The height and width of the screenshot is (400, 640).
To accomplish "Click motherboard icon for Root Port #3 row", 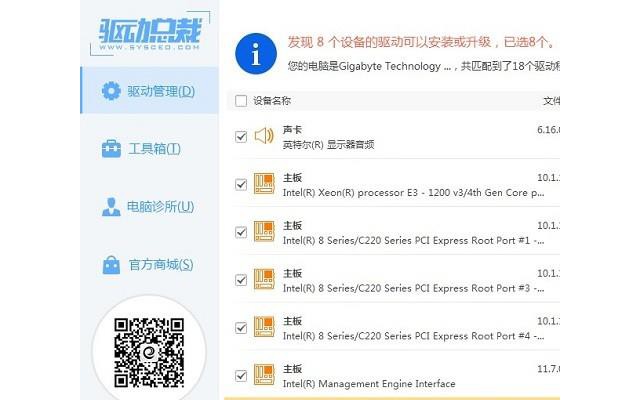I will [x=264, y=279].
